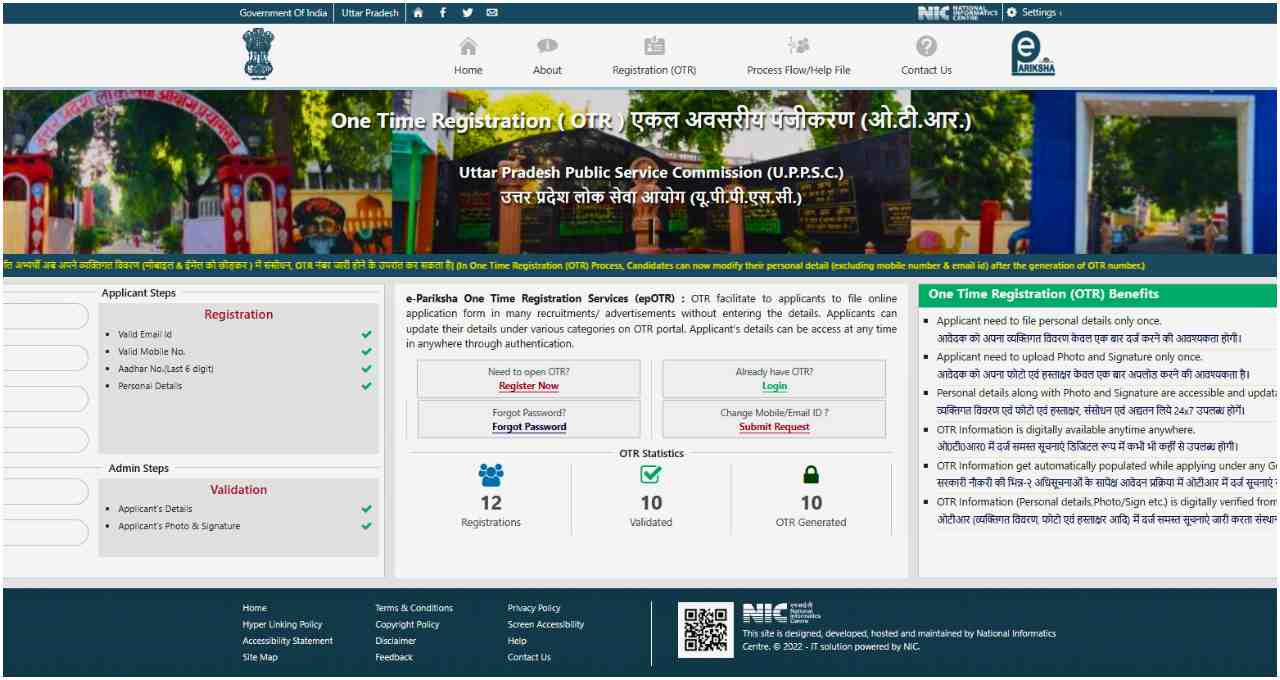The height and width of the screenshot is (680, 1280).
Task: Click the green check beside Valid Email Id
Action: tap(367, 335)
